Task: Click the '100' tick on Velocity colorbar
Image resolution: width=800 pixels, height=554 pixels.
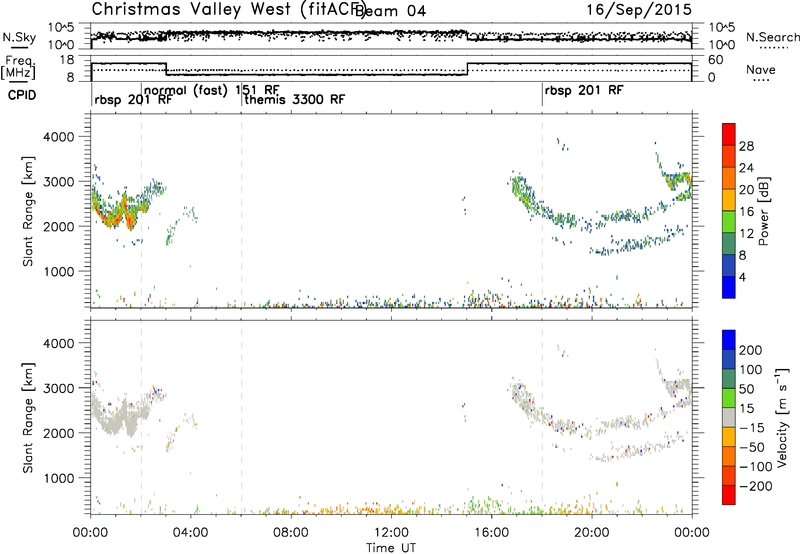Action: pyautogui.click(x=750, y=369)
